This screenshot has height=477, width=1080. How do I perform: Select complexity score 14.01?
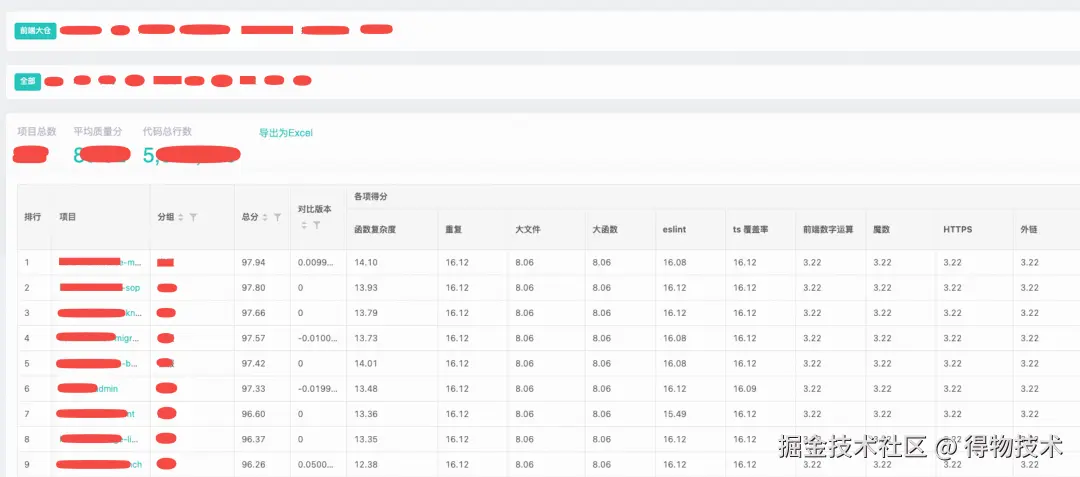pos(366,363)
